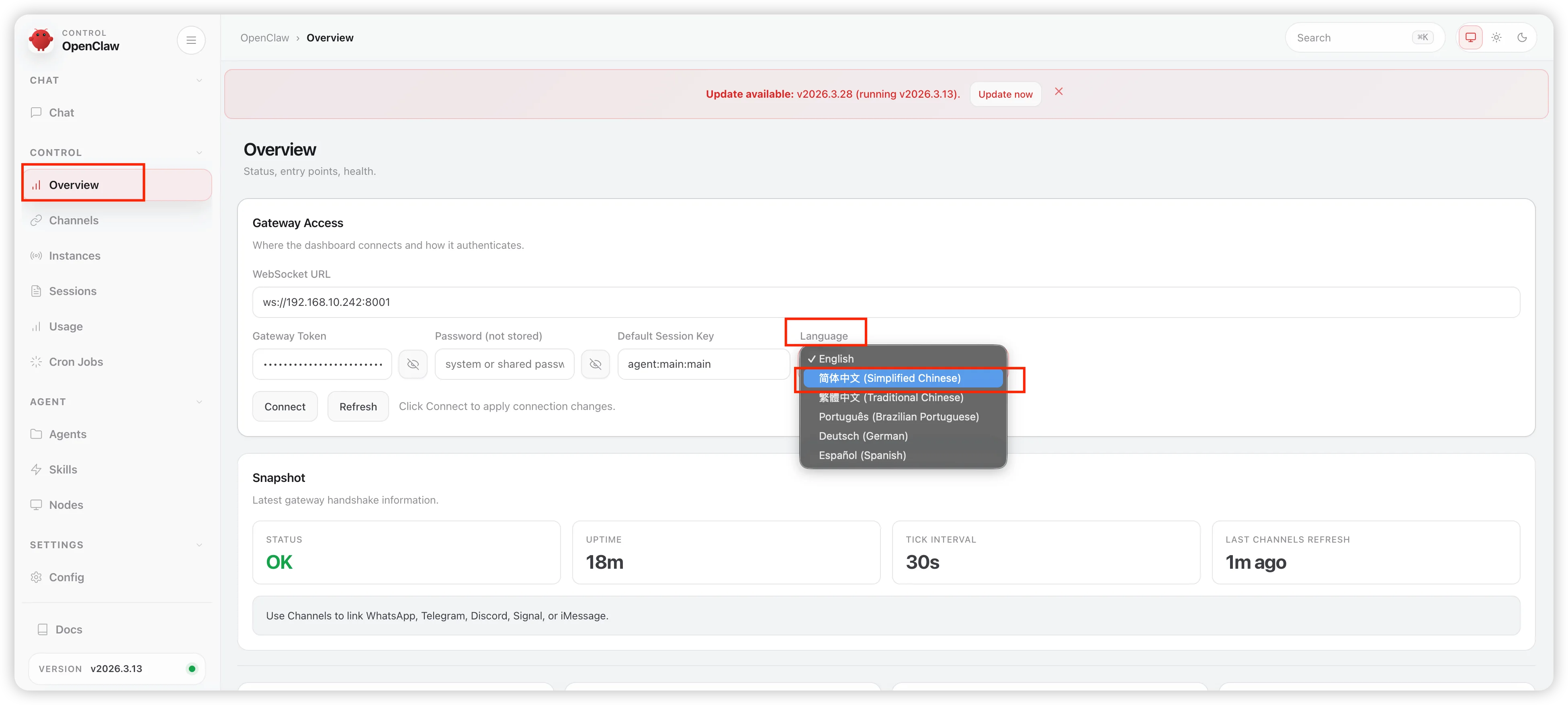This screenshot has height=705, width=1568.
Task: Collapse the CONTROL section chevron
Action: (199, 153)
